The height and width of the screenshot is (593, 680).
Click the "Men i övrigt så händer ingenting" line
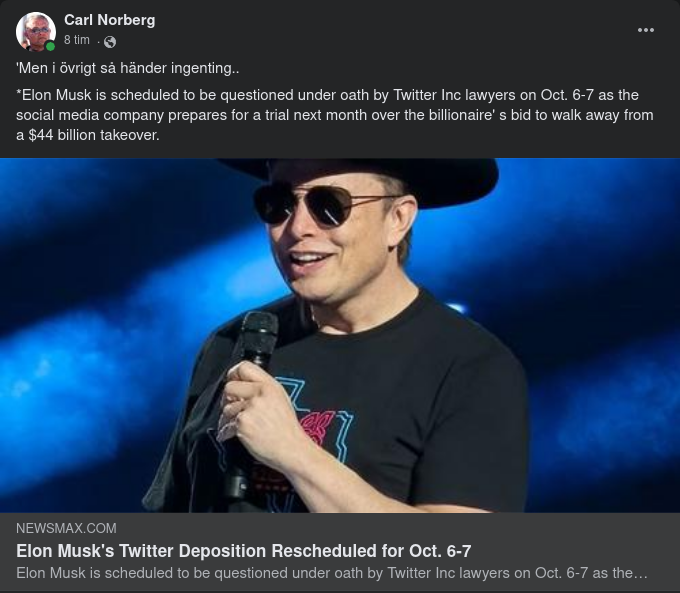click(128, 68)
